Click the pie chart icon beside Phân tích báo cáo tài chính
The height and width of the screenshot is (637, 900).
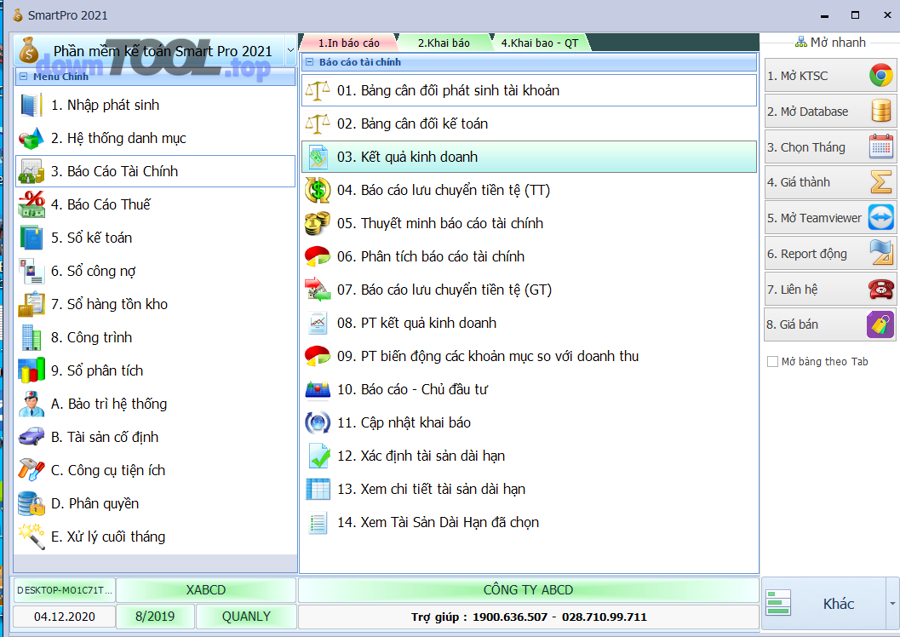(x=317, y=257)
